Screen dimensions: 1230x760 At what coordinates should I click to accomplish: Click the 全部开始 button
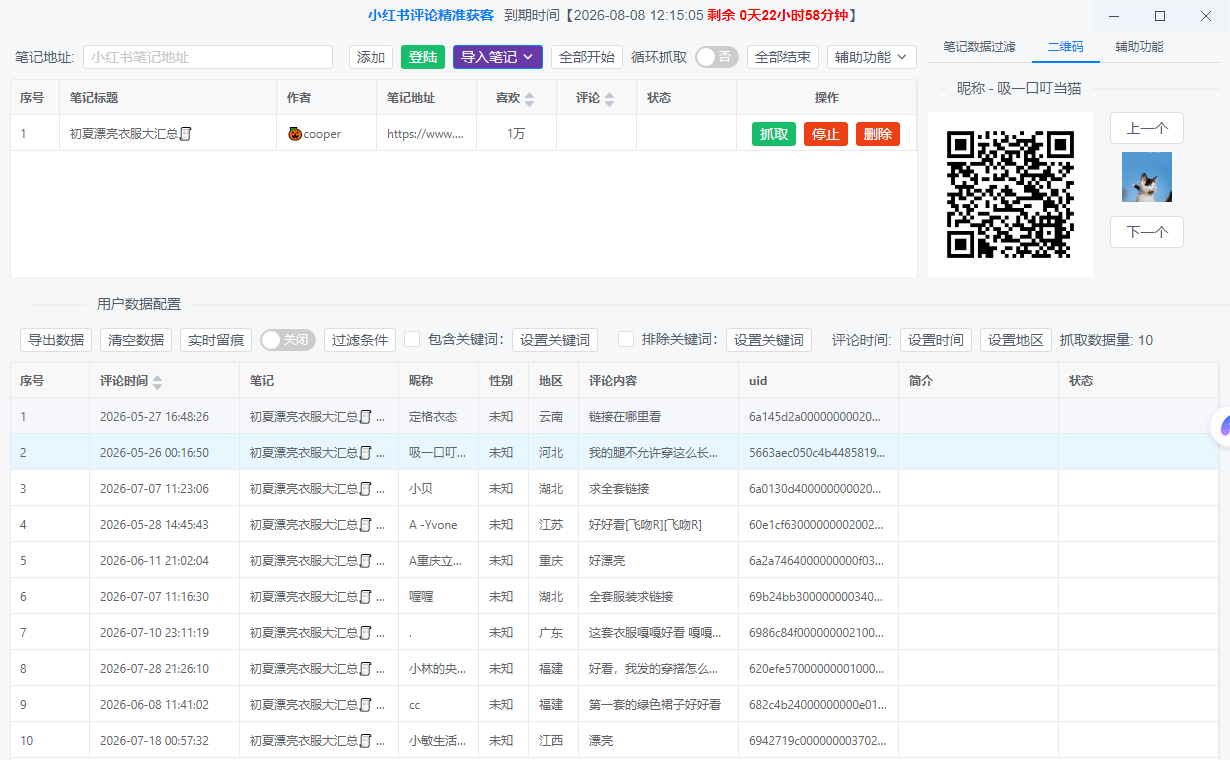point(587,57)
